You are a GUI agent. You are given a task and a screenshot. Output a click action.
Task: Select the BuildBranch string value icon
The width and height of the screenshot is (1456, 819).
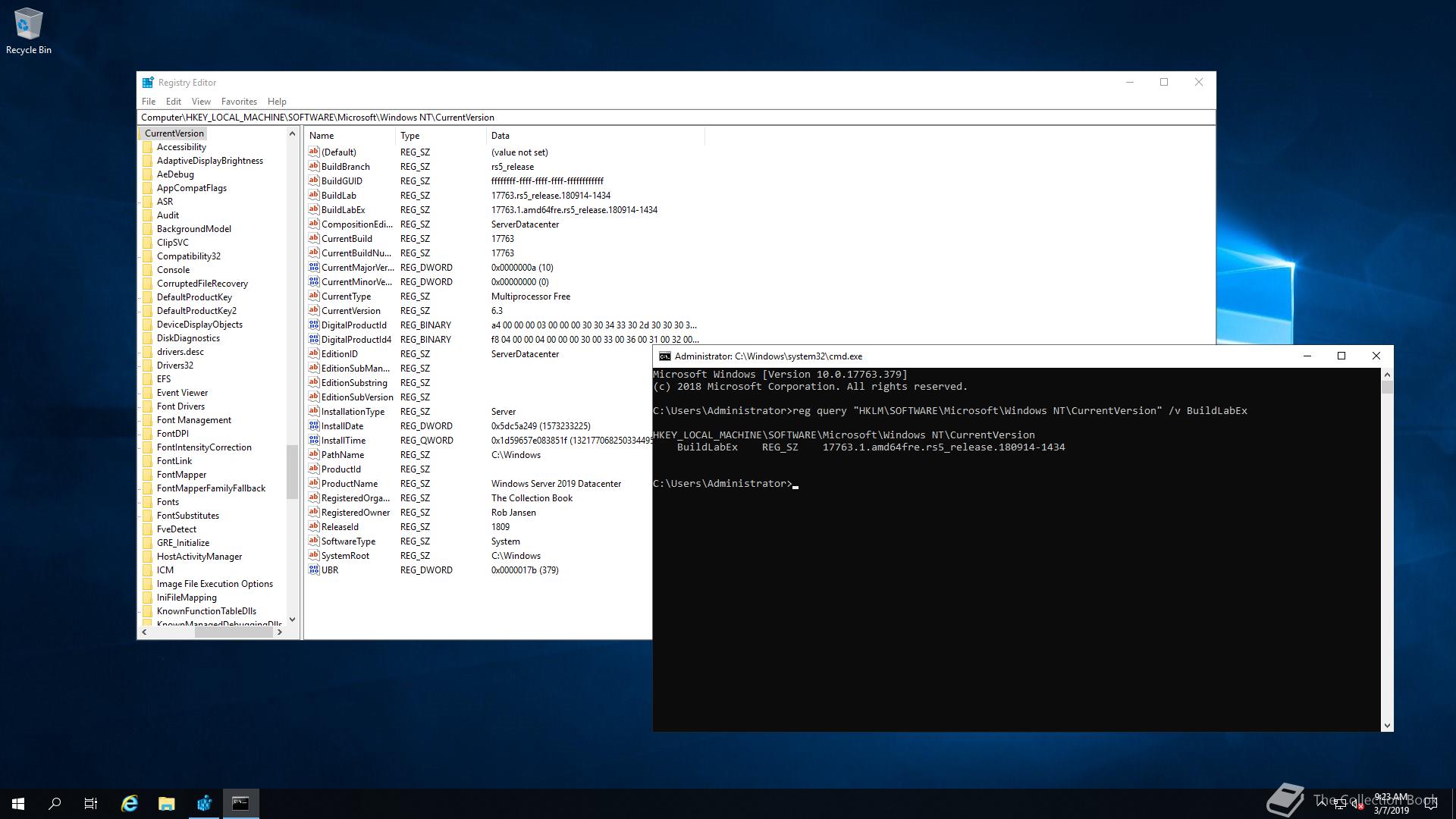[314, 166]
